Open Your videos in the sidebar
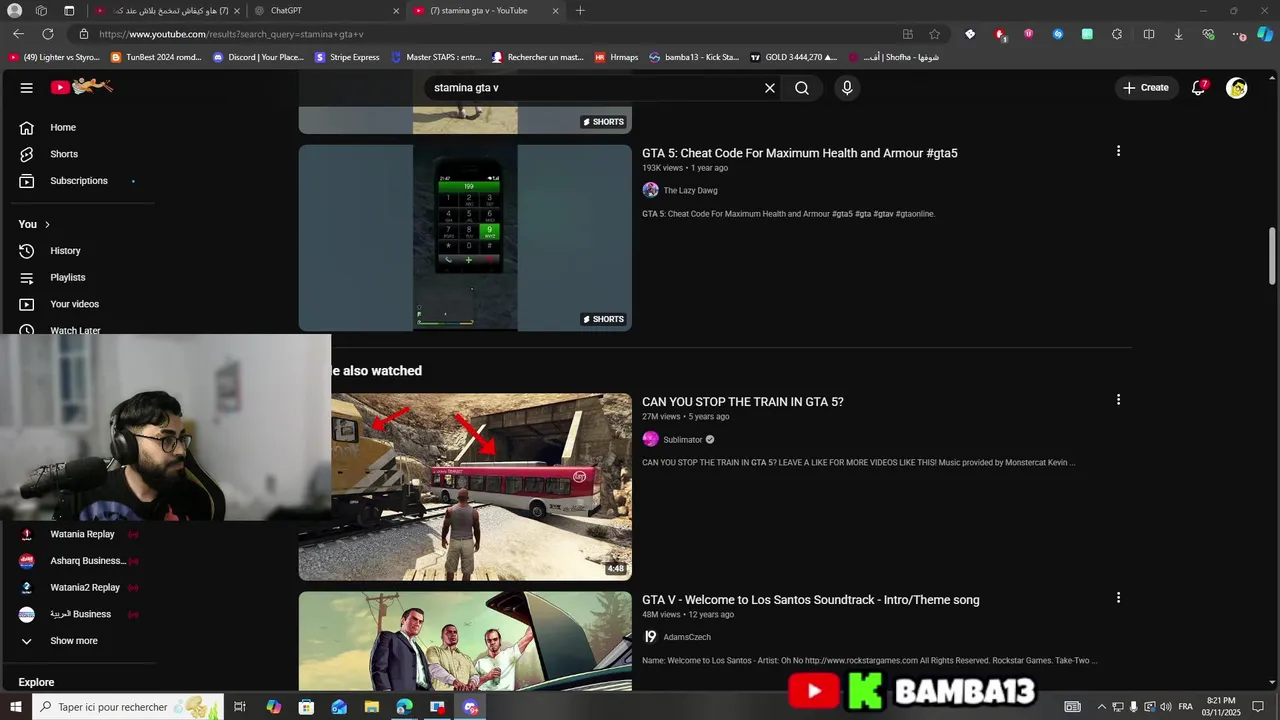Image resolution: width=1280 pixels, height=720 pixels. point(74,304)
